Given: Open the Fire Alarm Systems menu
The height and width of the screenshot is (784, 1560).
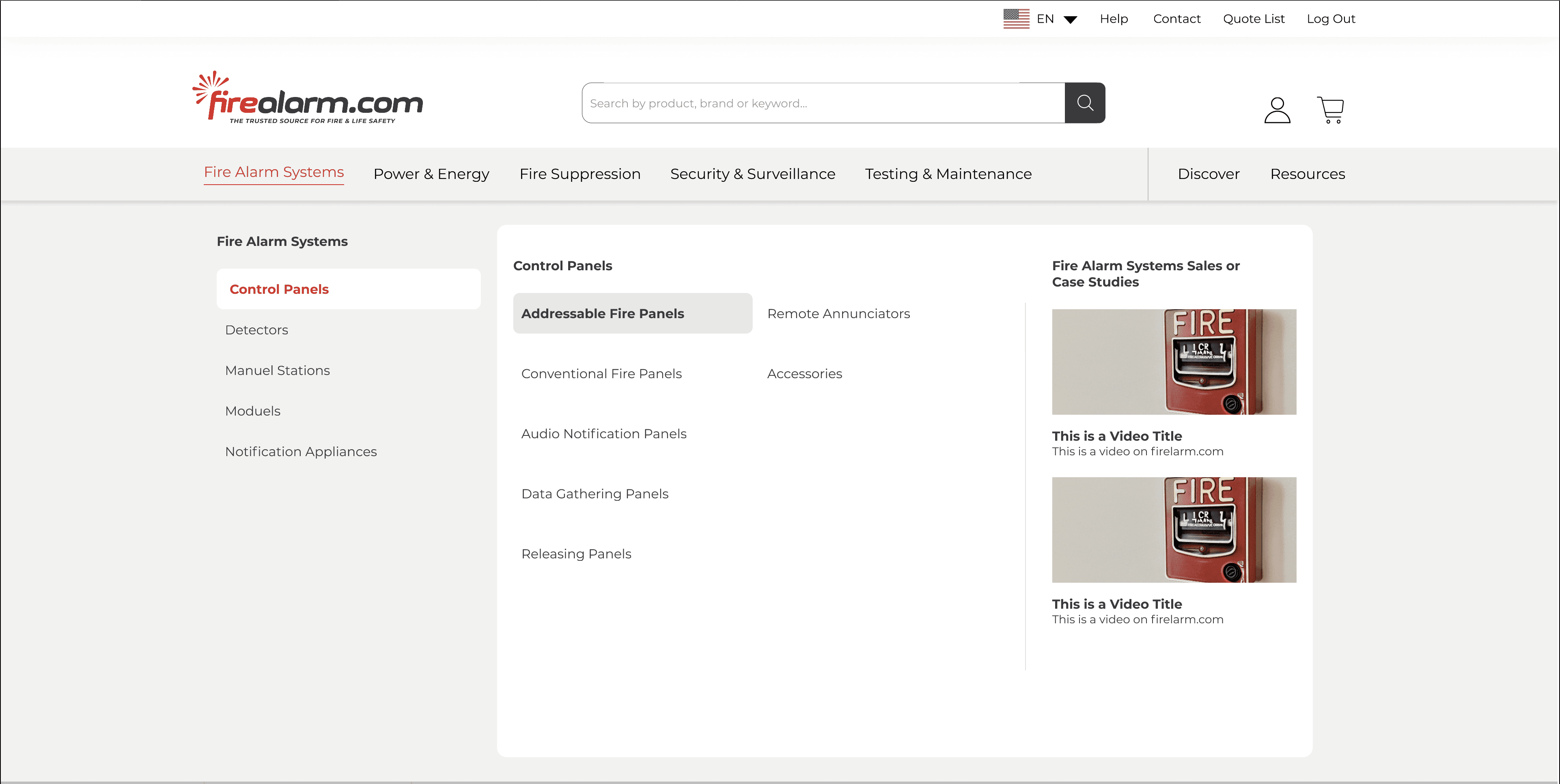Looking at the screenshot, I should (x=274, y=172).
